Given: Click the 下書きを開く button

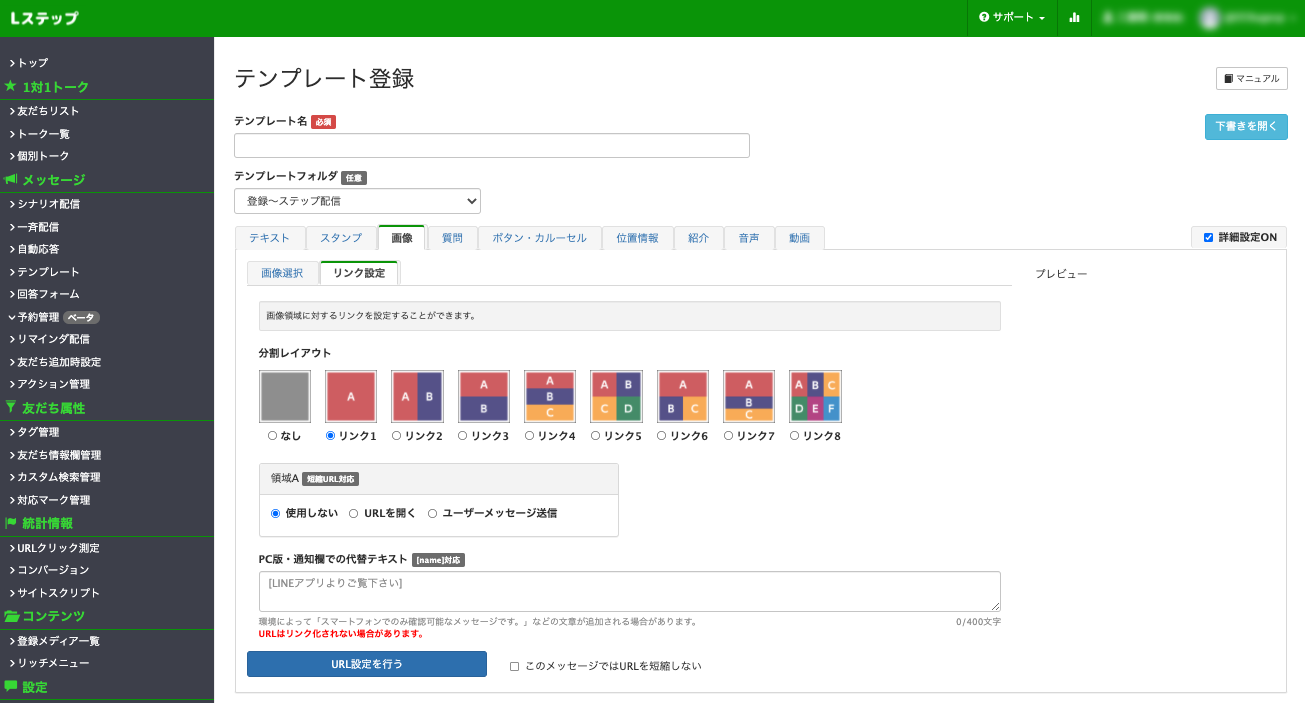Looking at the screenshot, I should point(1245,127).
